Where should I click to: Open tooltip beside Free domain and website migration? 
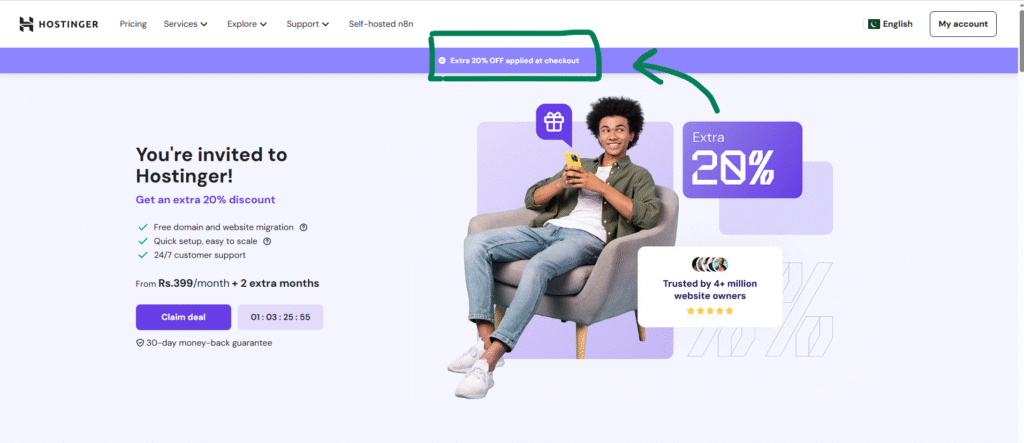(303, 227)
